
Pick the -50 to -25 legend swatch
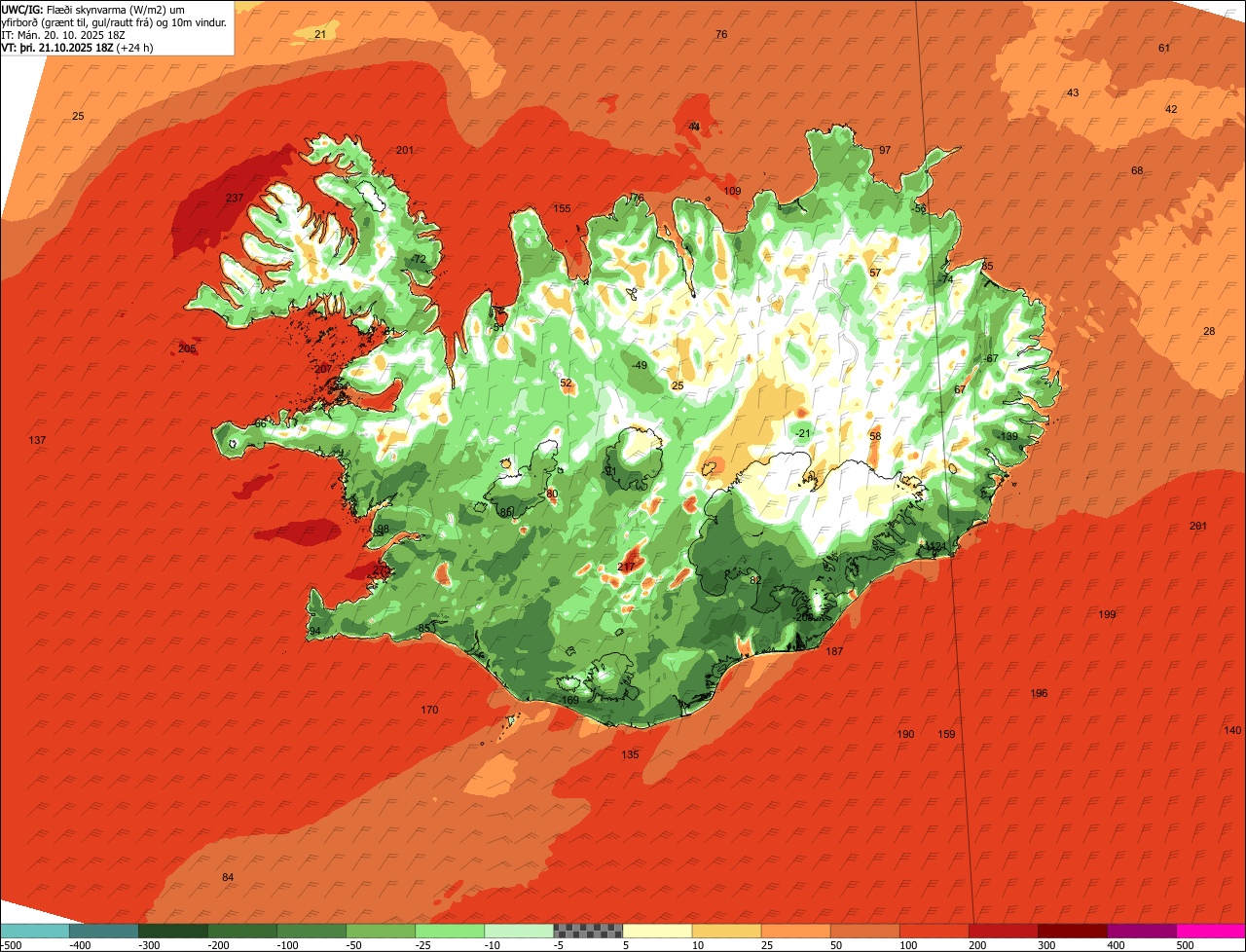pos(381,931)
